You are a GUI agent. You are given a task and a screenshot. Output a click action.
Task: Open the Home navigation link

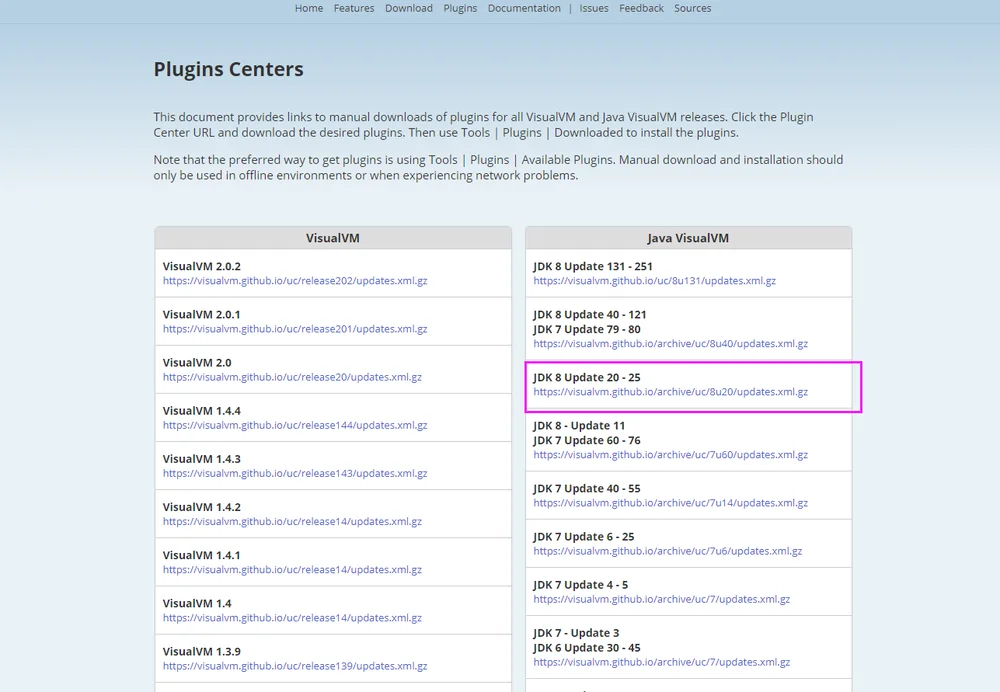click(309, 8)
